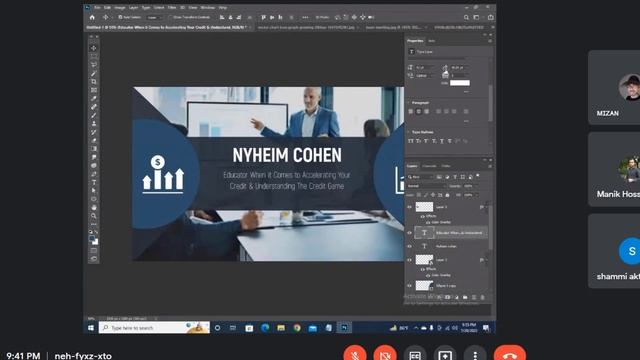Toggle microphone in Google Meet

(355, 356)
